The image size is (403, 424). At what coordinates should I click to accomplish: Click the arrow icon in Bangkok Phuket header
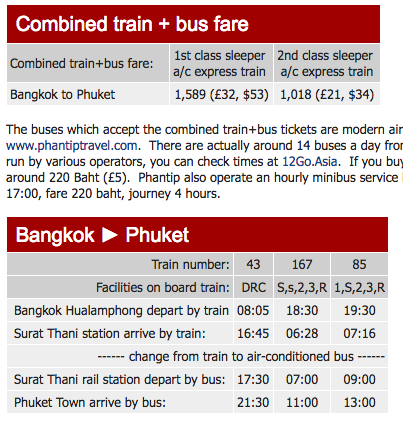[110, 235]
